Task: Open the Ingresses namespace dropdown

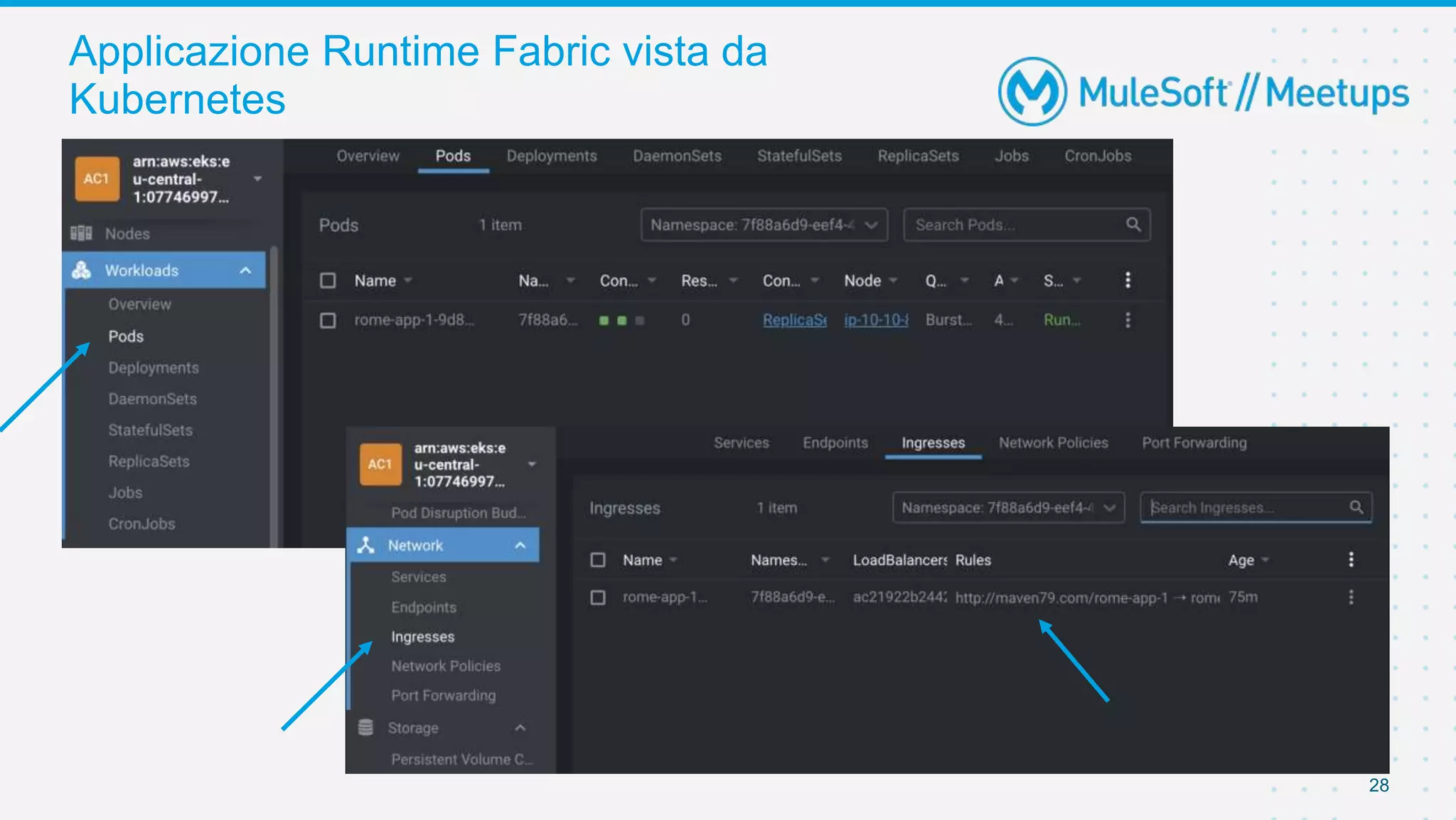Action: (1009, 508)
